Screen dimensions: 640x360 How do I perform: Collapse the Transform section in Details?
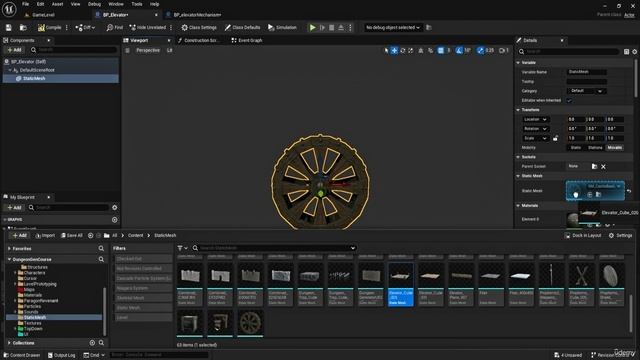(518, 110)
